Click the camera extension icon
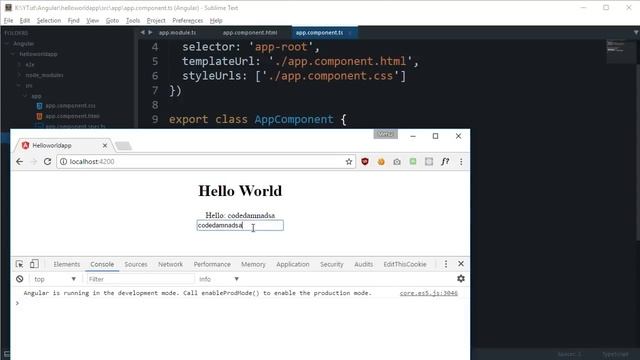Screen dimensions: 640x360 point(397,162)
